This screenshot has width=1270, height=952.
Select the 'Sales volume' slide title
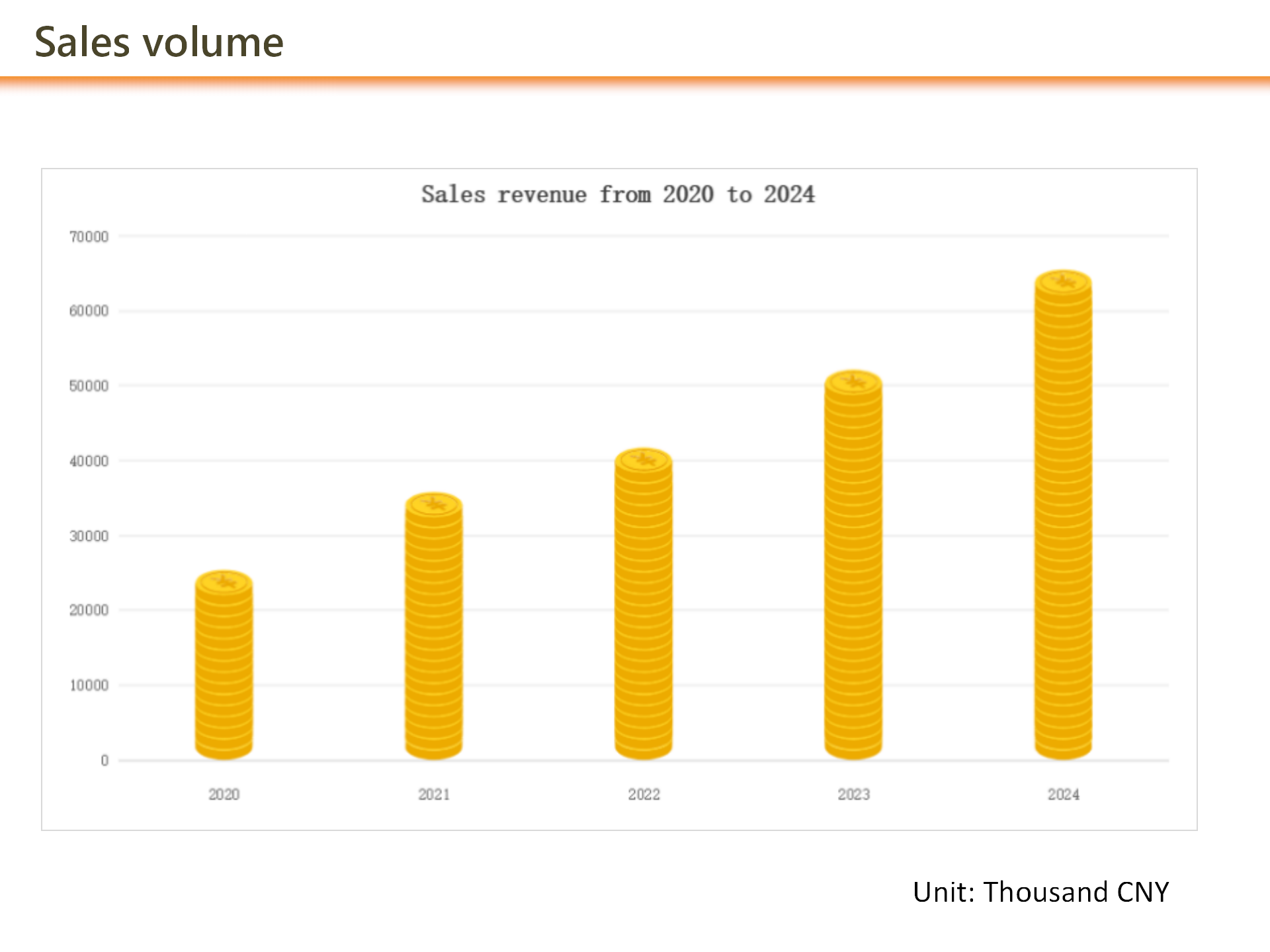tap(159, 42)
